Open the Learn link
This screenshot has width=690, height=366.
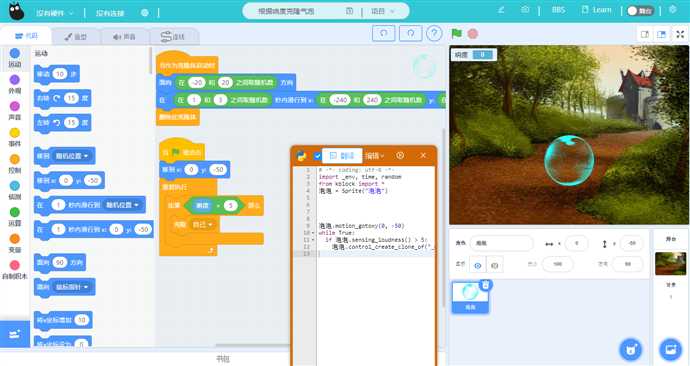click(596, 10)
